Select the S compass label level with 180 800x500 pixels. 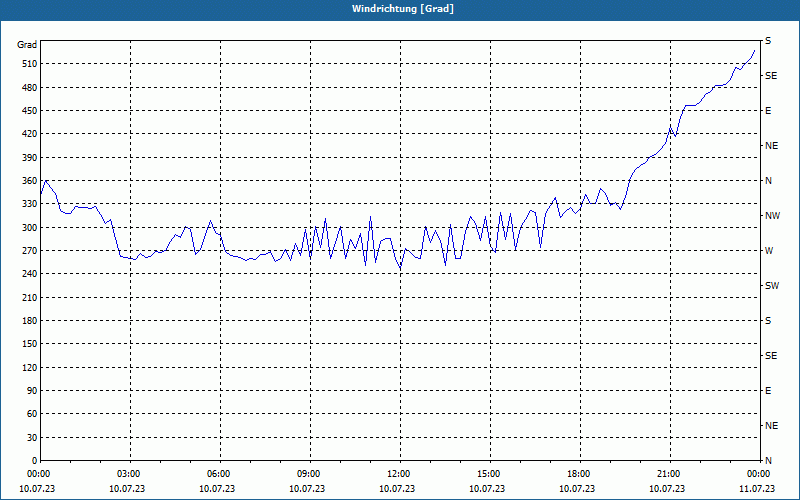click(x=768, y=320)
